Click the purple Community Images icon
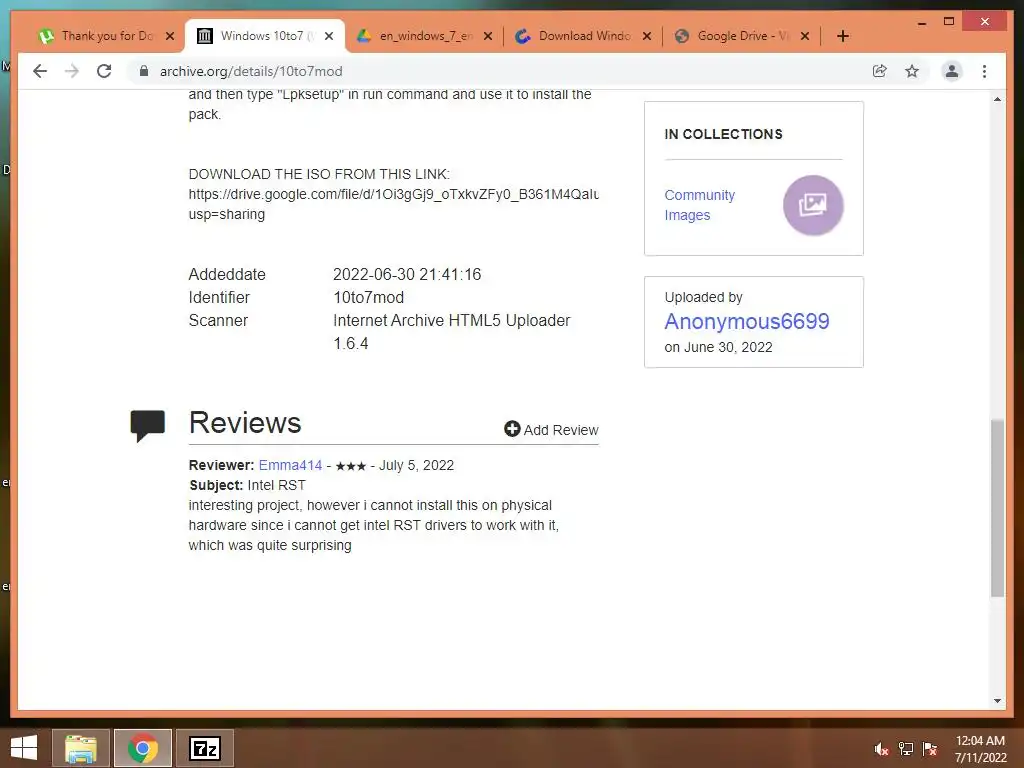The height and width of the screenshot is (768, 1024). pos(813,205)
